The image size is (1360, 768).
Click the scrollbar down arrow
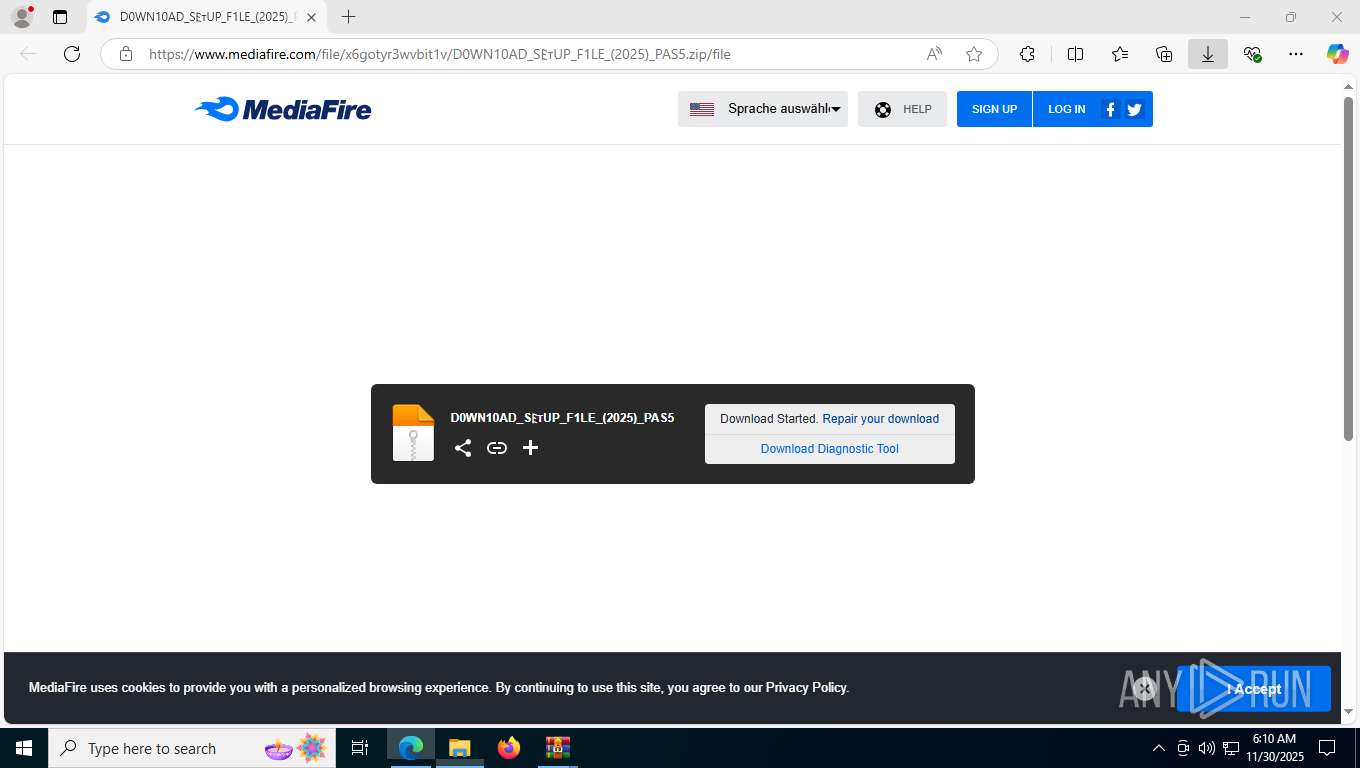click(1348, 712)
